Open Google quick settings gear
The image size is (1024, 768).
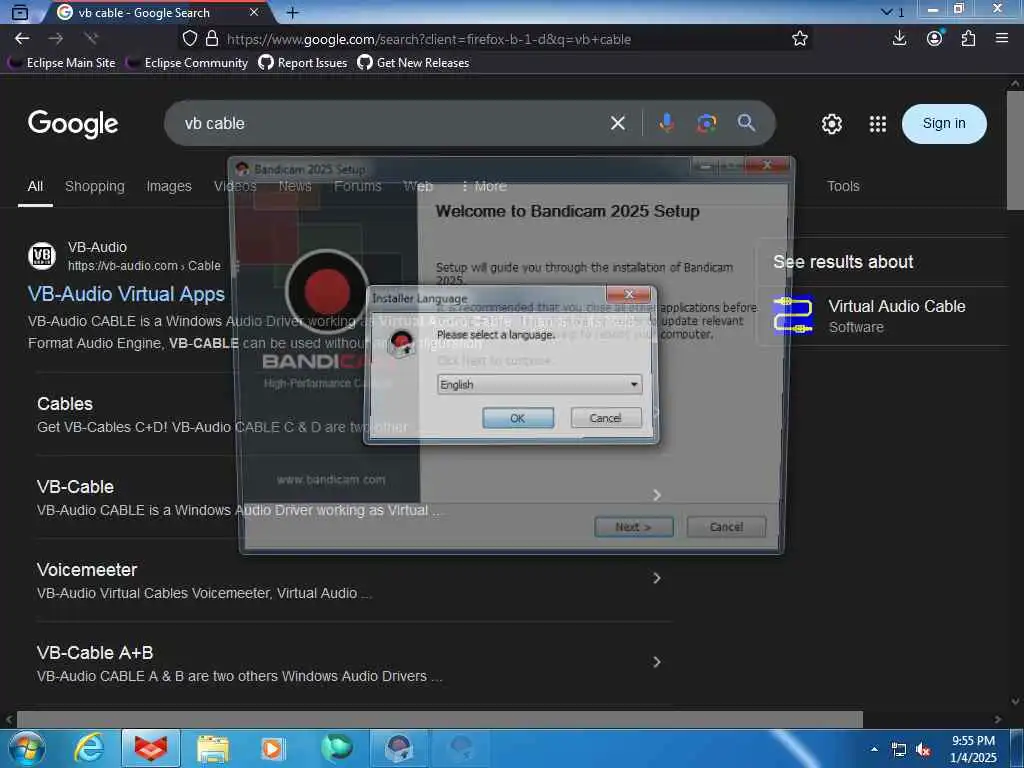pyautogui.click(x=831, y=123)
